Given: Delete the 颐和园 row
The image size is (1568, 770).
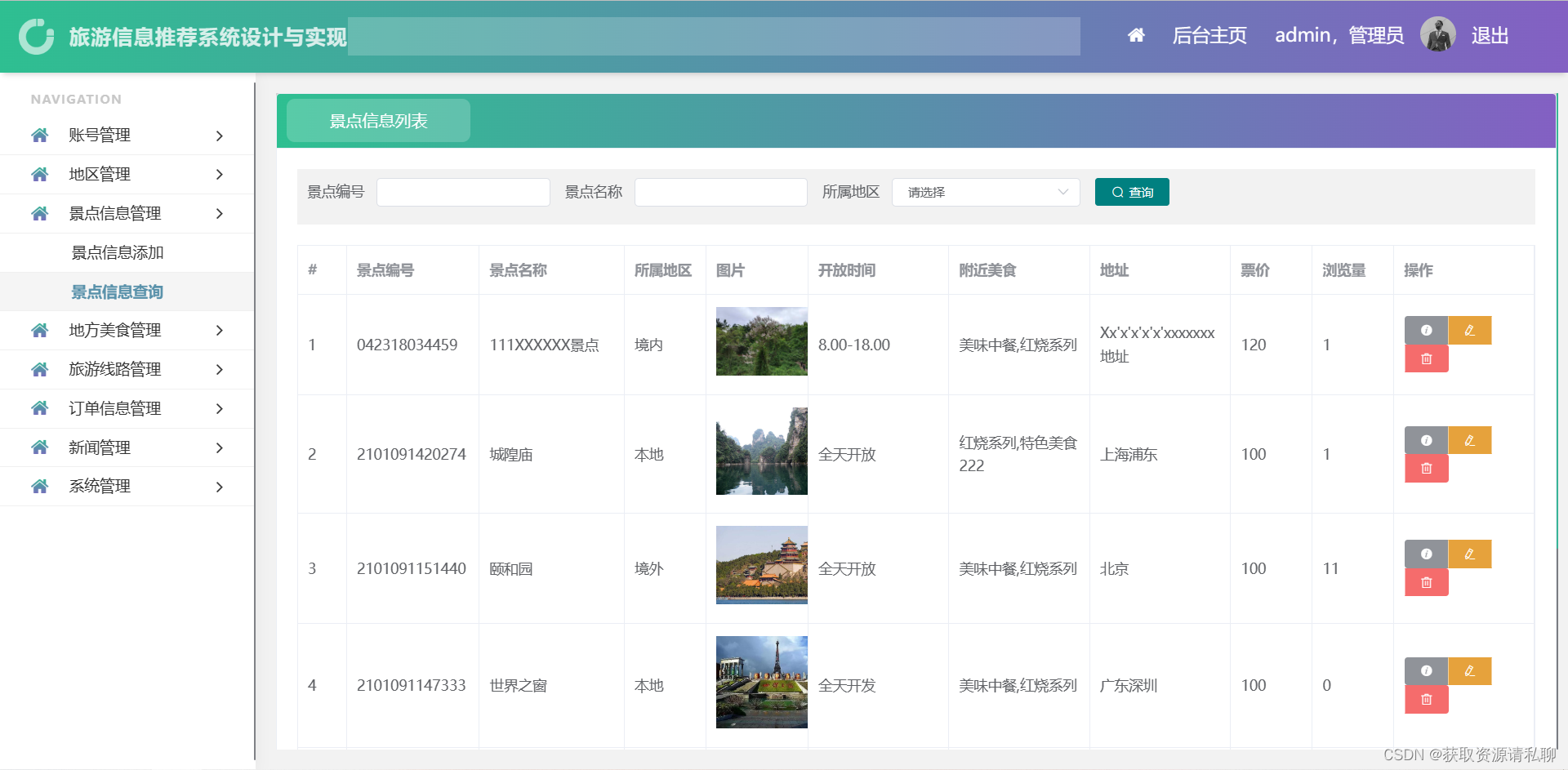Looking at the screenshot, I should 1426,582.
